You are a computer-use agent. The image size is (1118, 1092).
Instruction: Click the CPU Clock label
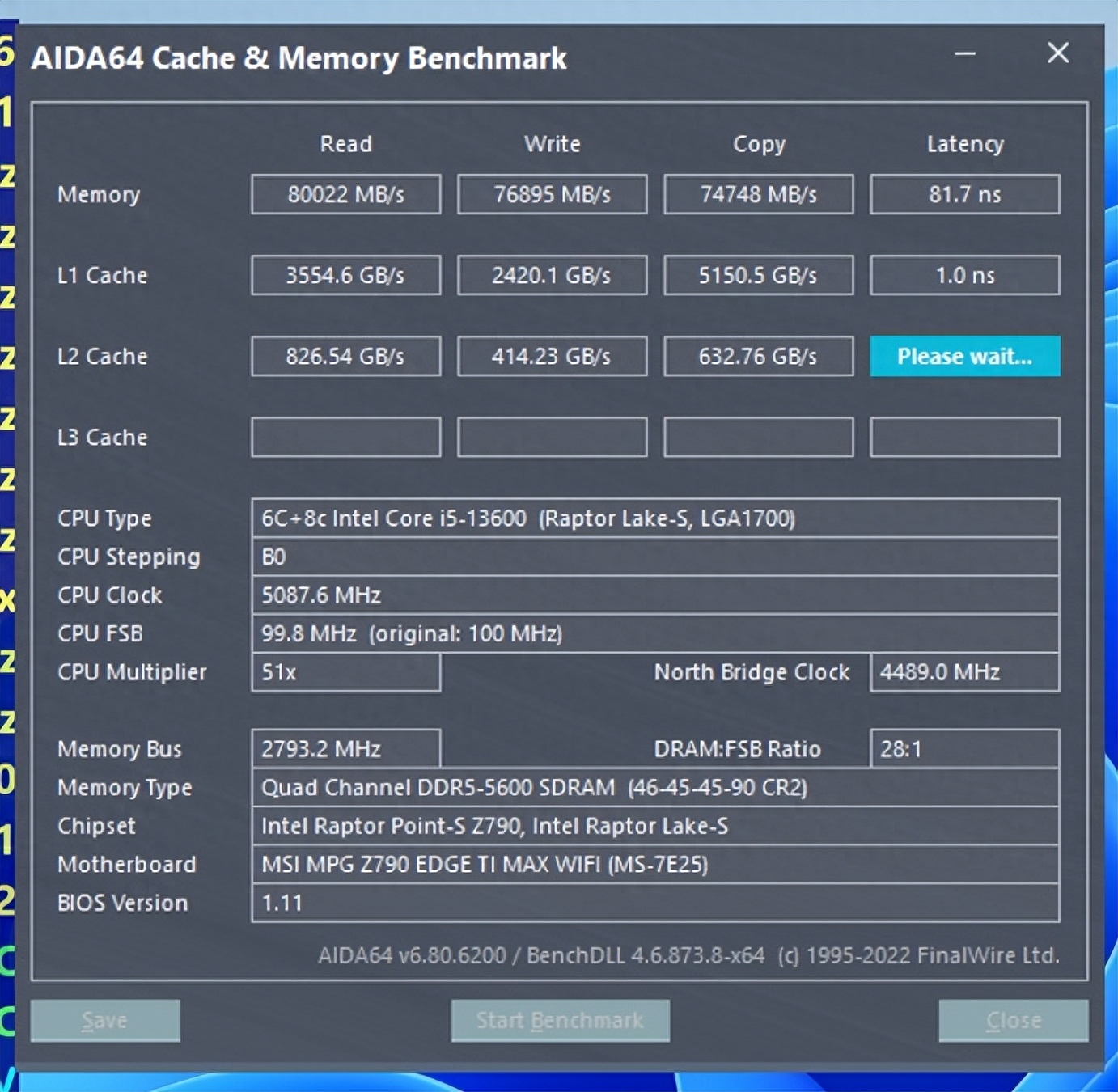(109, 595)
